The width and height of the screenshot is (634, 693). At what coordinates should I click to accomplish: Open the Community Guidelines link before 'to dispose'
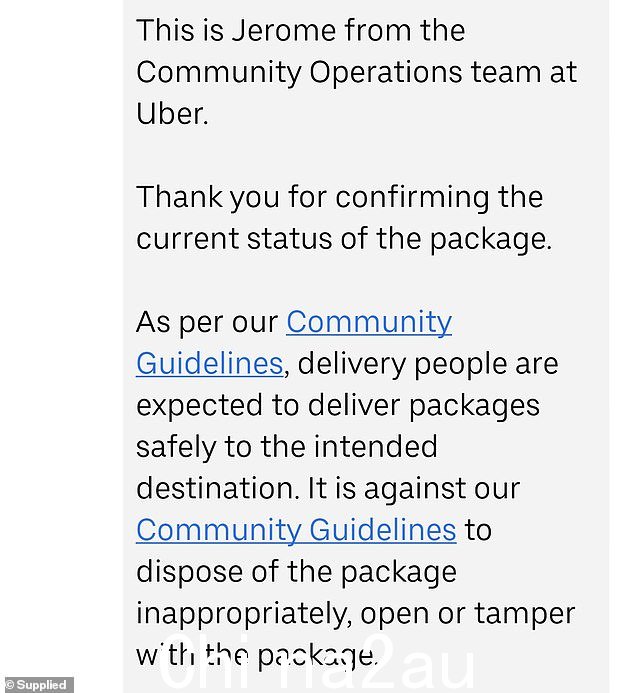coord(296,530)
